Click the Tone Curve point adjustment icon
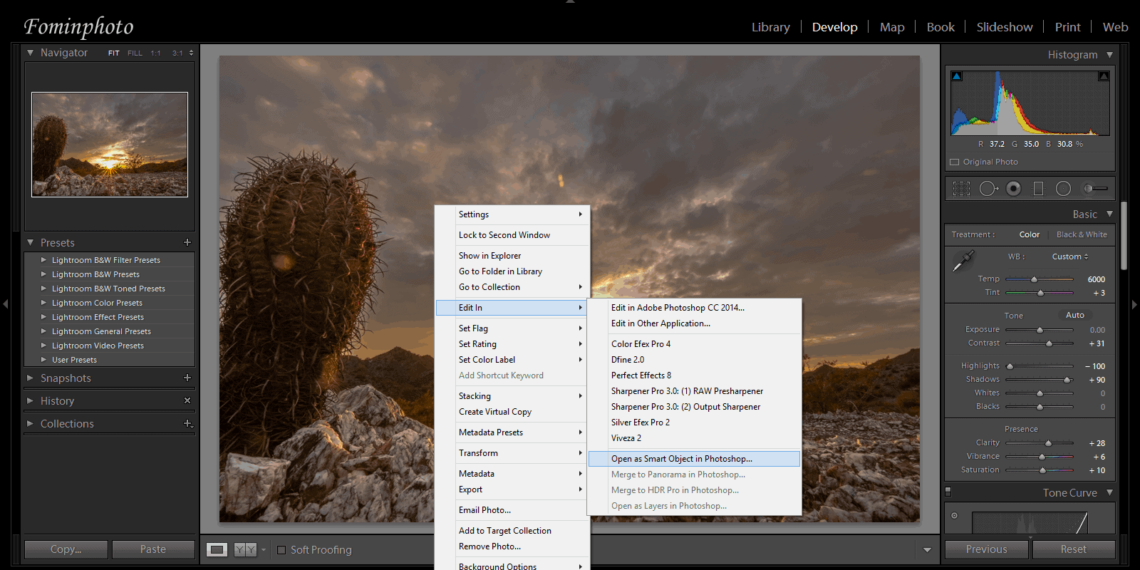The image size is (1140, 570). 955,515
